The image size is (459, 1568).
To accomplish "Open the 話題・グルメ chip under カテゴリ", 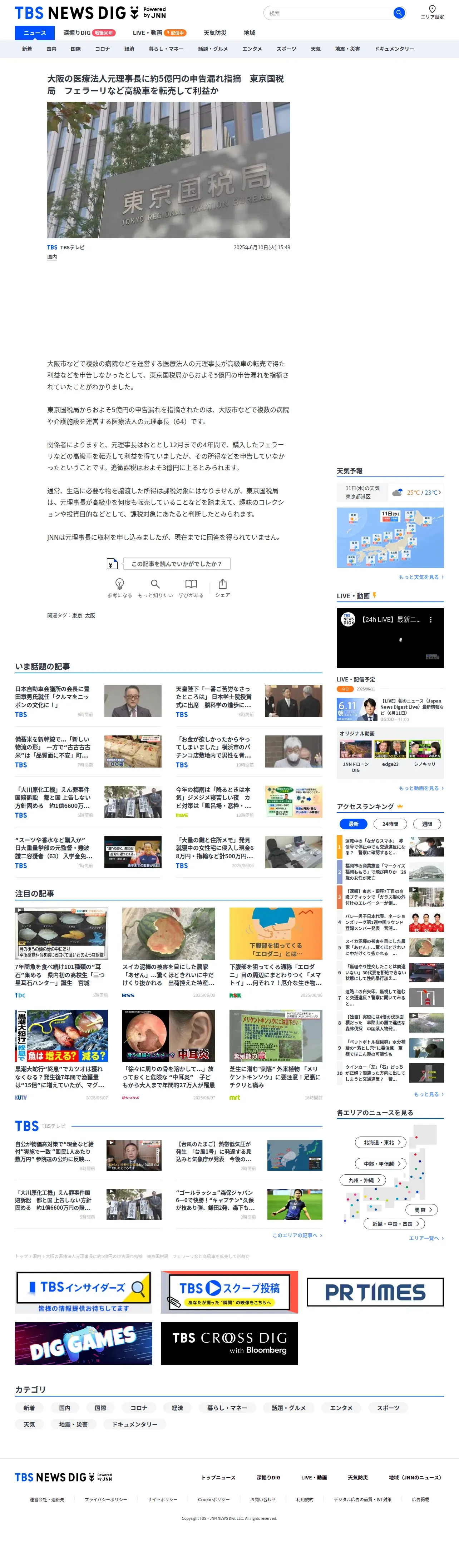I will tap(289, 1408).
